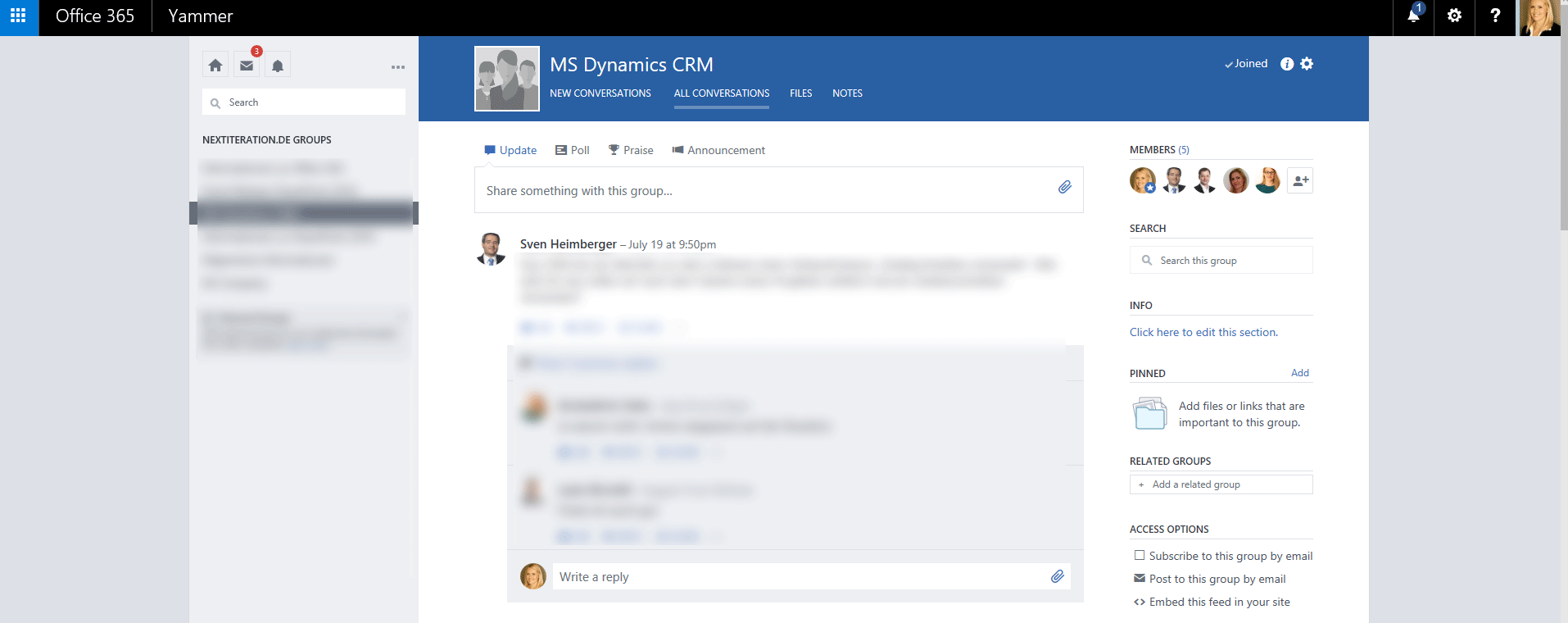Open the members count (5) link
Viewport: 1568px width, 623px height.
(x=1184, y=150)
